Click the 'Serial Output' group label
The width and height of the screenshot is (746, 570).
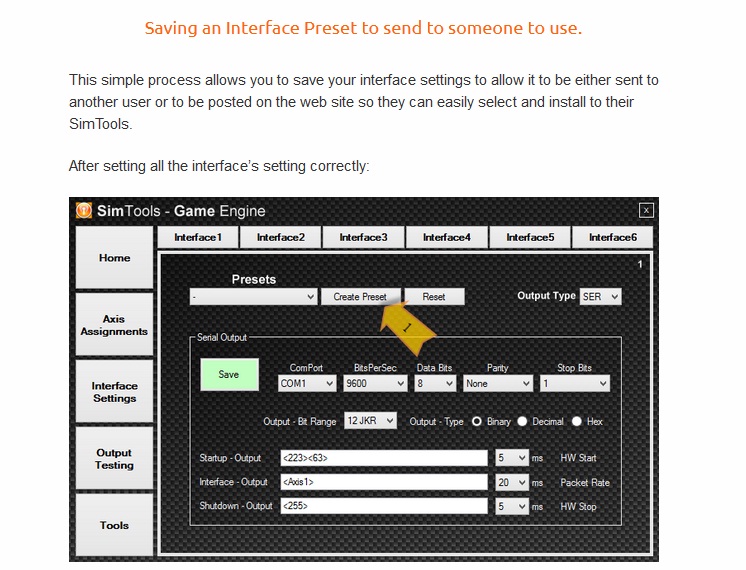pos(222,337)
